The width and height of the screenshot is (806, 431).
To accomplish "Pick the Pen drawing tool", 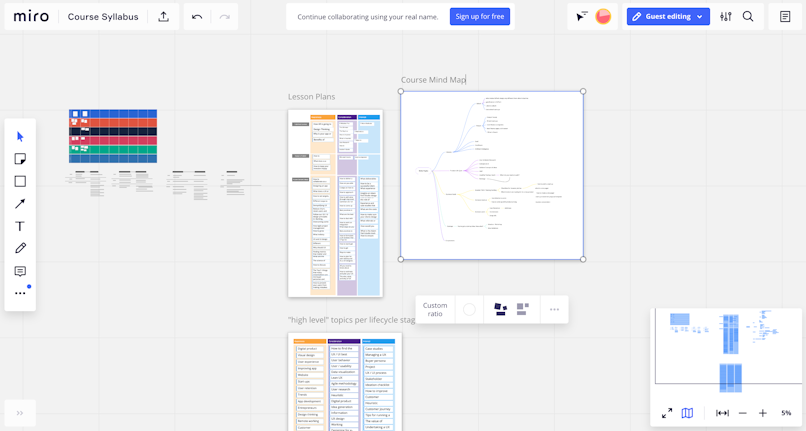I will (20, 248).
